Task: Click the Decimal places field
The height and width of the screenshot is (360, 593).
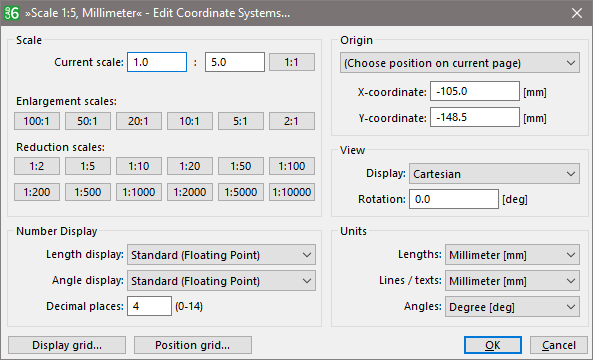Action: coord(149,306)
